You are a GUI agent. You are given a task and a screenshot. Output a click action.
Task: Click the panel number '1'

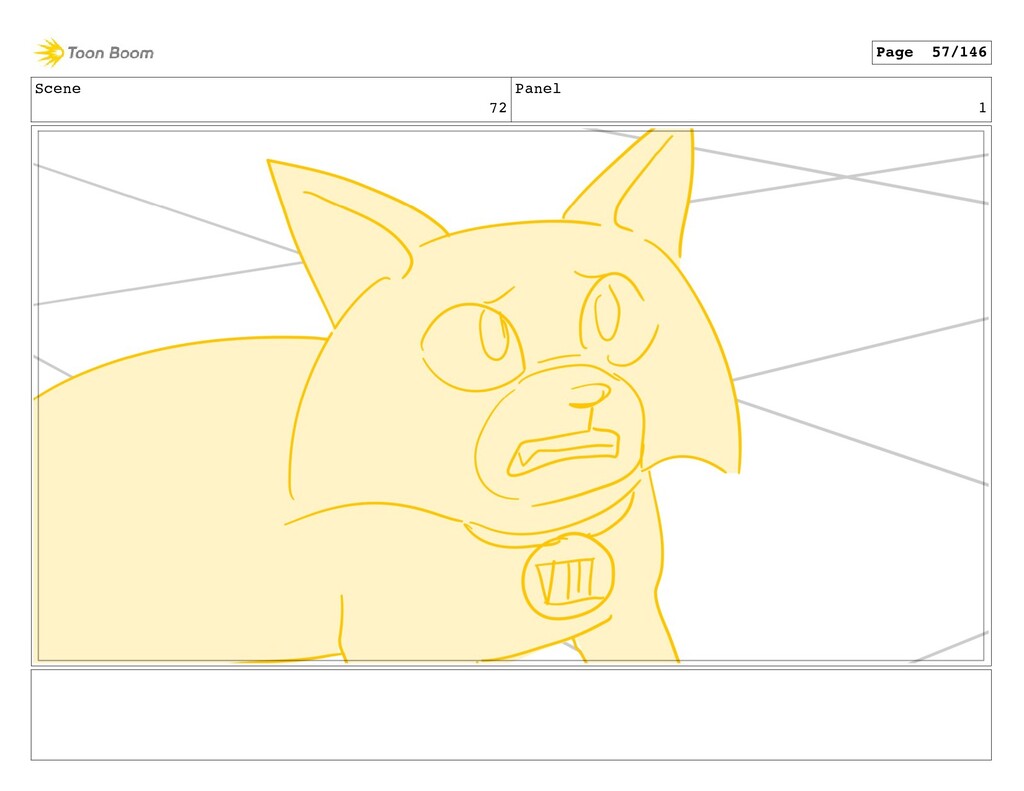(x=982, y=108)
